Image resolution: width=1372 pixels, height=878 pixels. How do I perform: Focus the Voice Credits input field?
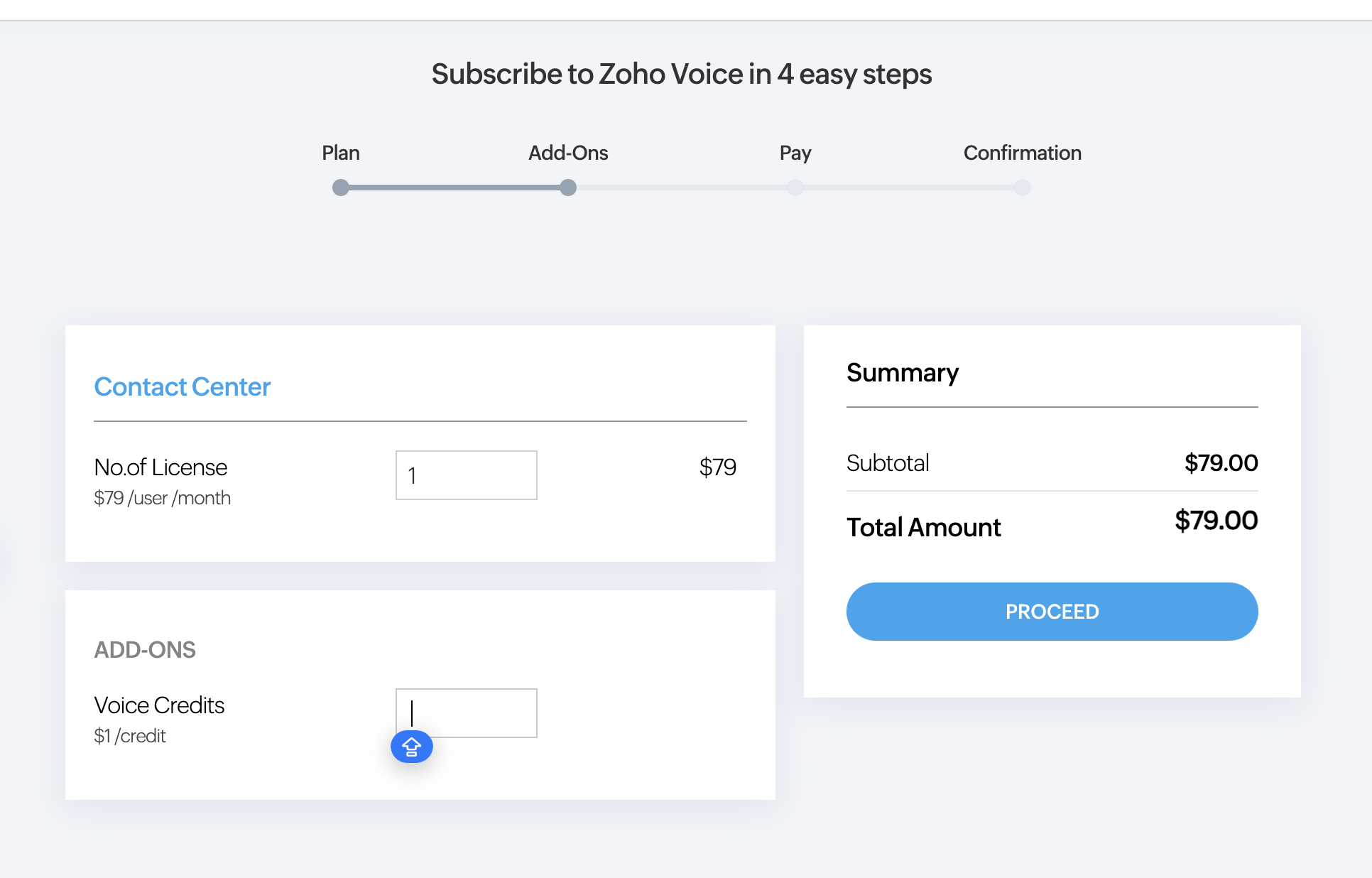tap(467, 713)
